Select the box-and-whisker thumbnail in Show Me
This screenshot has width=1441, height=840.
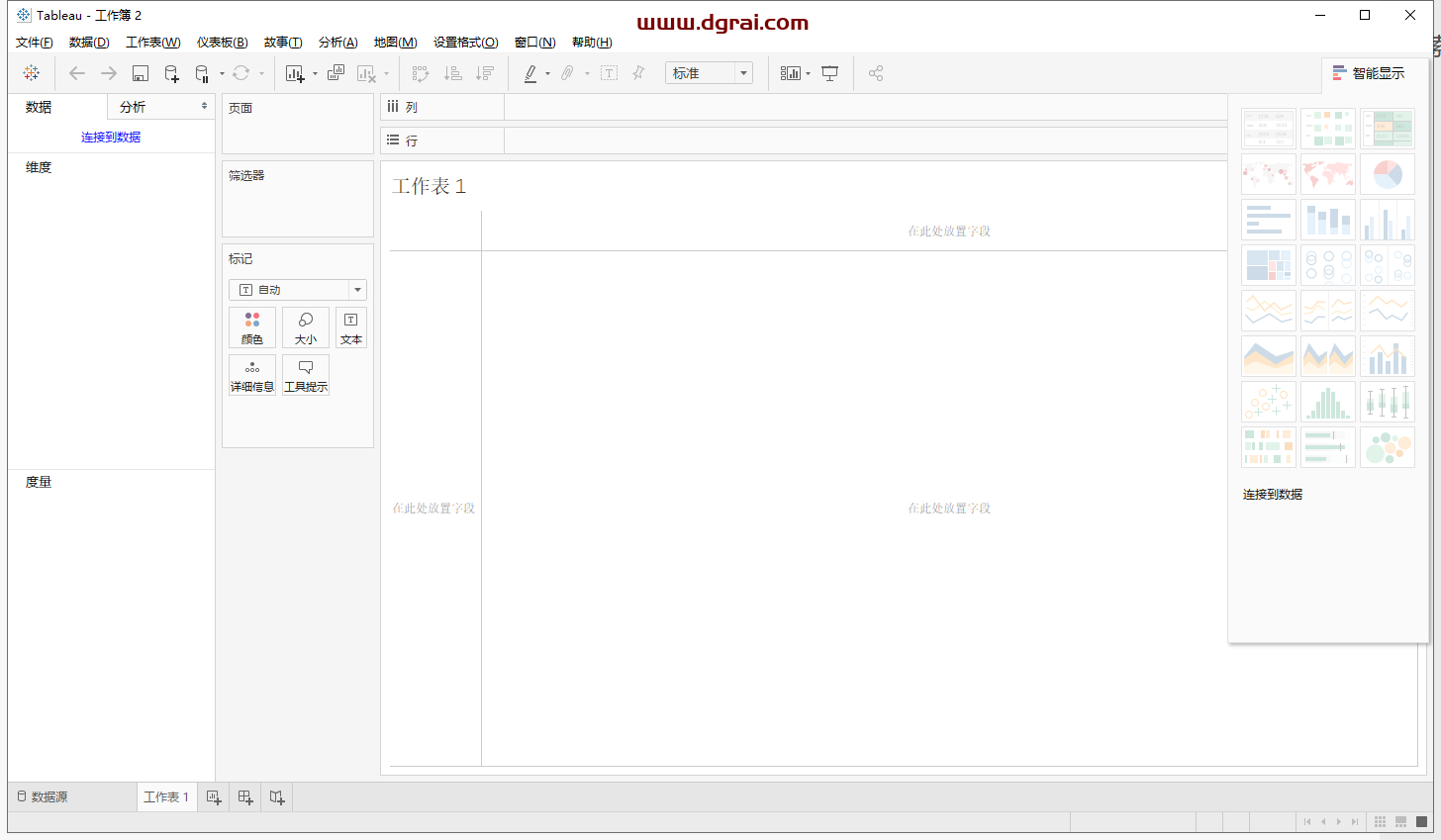pos(1388,402)
